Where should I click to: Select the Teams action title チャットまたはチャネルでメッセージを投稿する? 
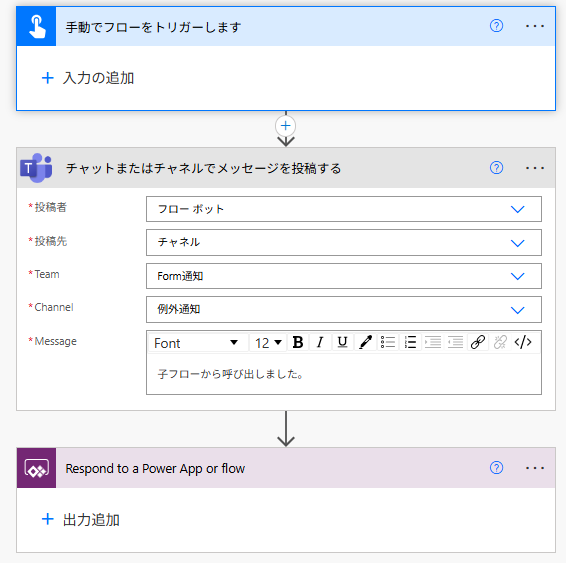point(204,169)
